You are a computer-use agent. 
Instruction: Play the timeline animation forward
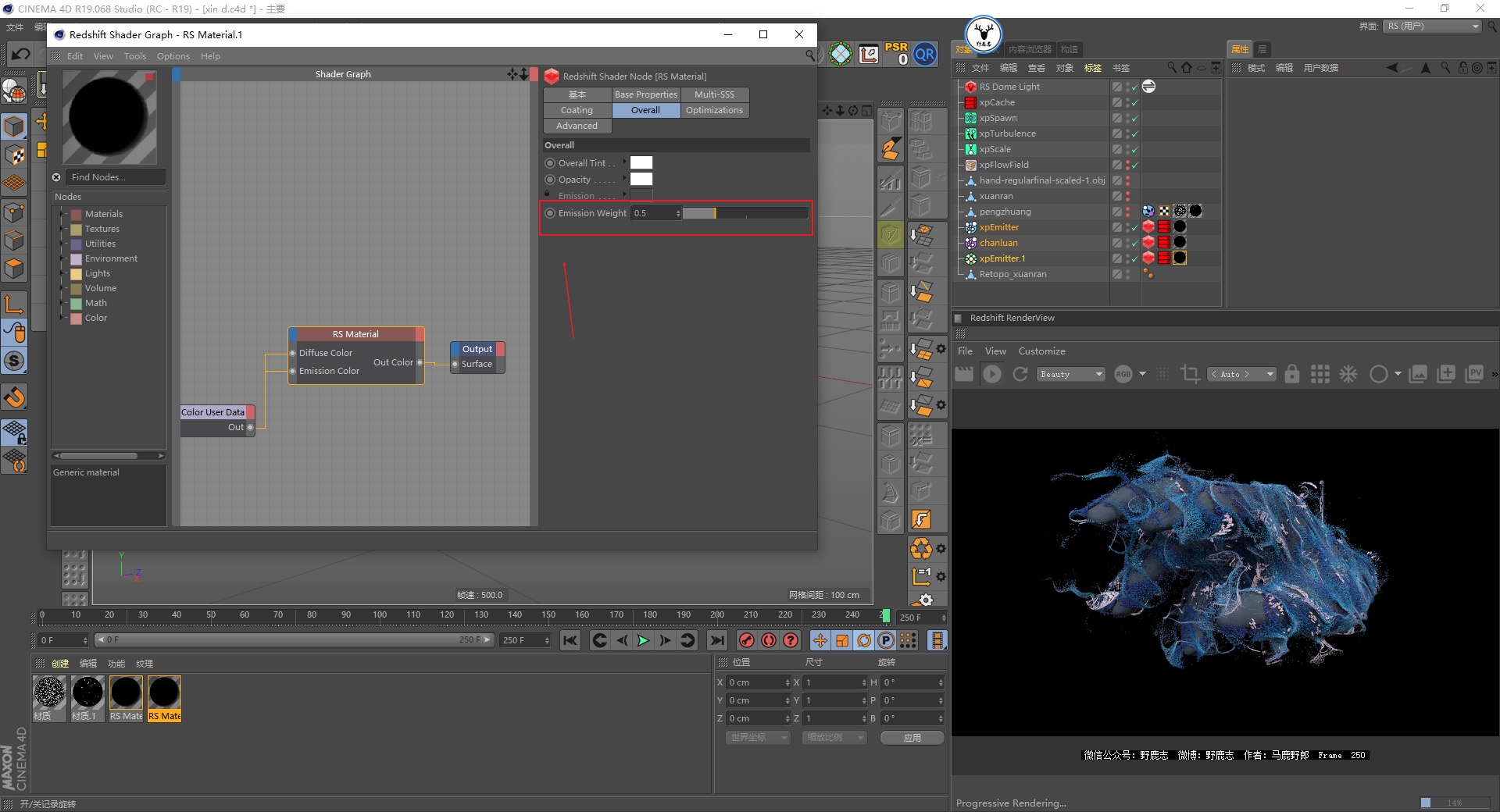(643, 640)
